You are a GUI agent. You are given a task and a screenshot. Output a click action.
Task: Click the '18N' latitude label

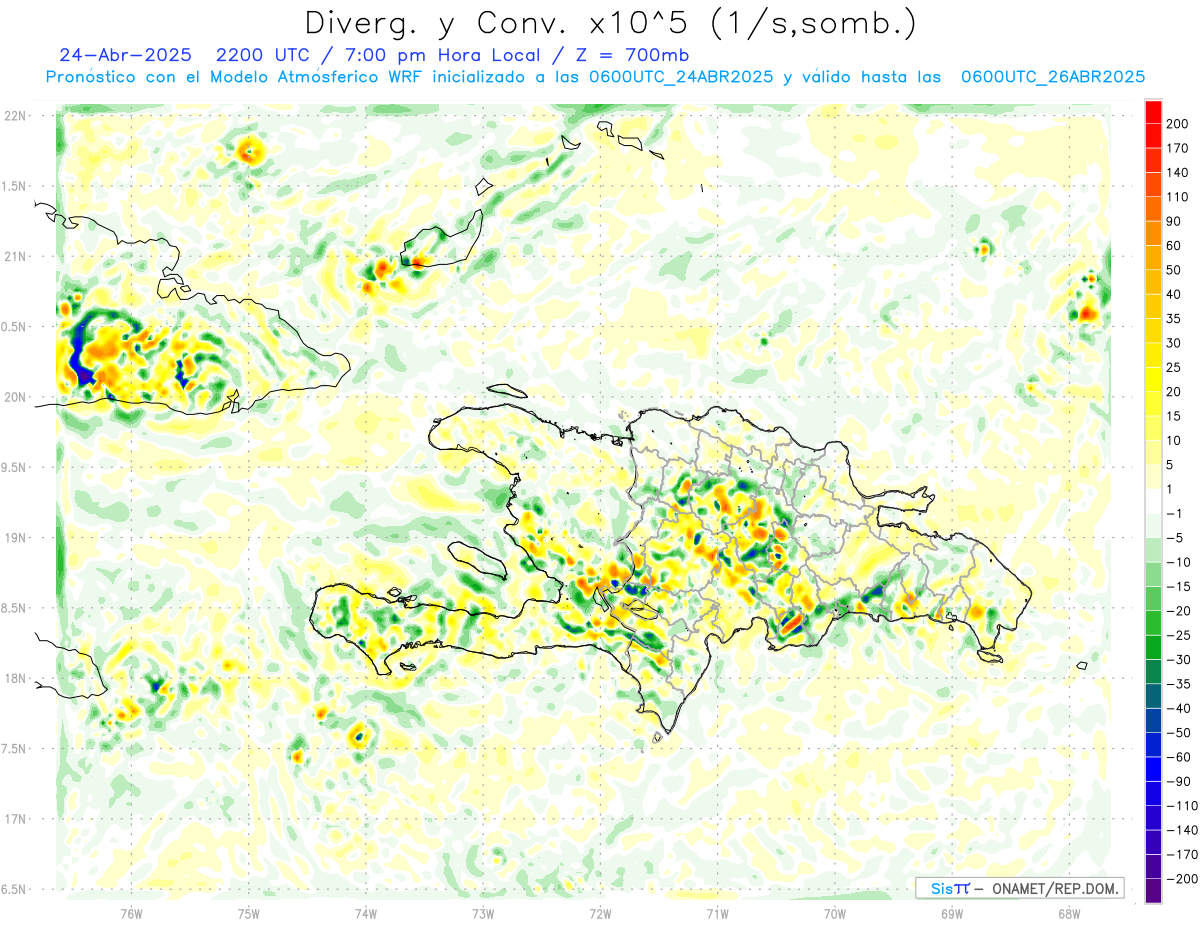point(15,679)
